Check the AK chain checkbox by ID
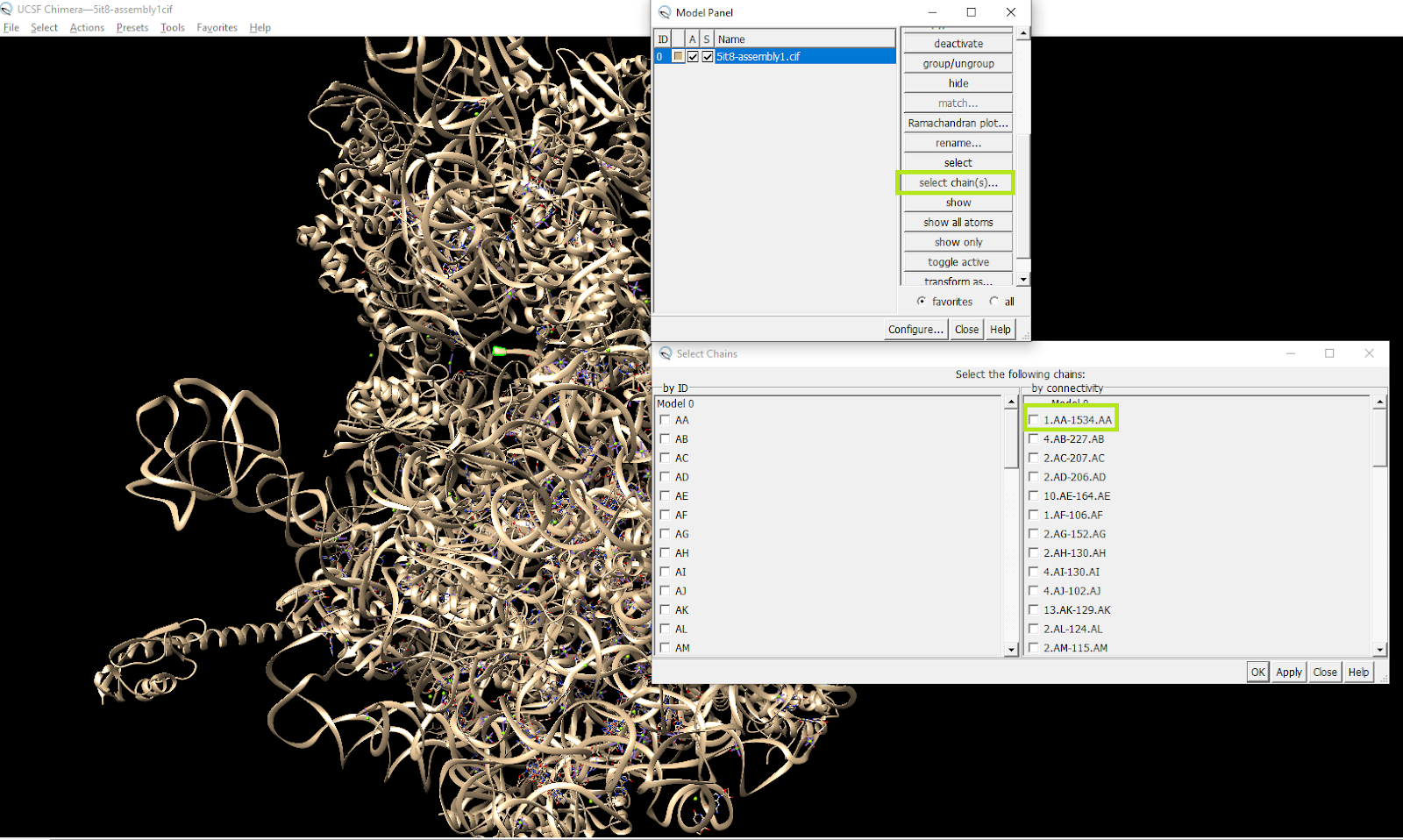1403x840 pixels. [x=665, y=610]
